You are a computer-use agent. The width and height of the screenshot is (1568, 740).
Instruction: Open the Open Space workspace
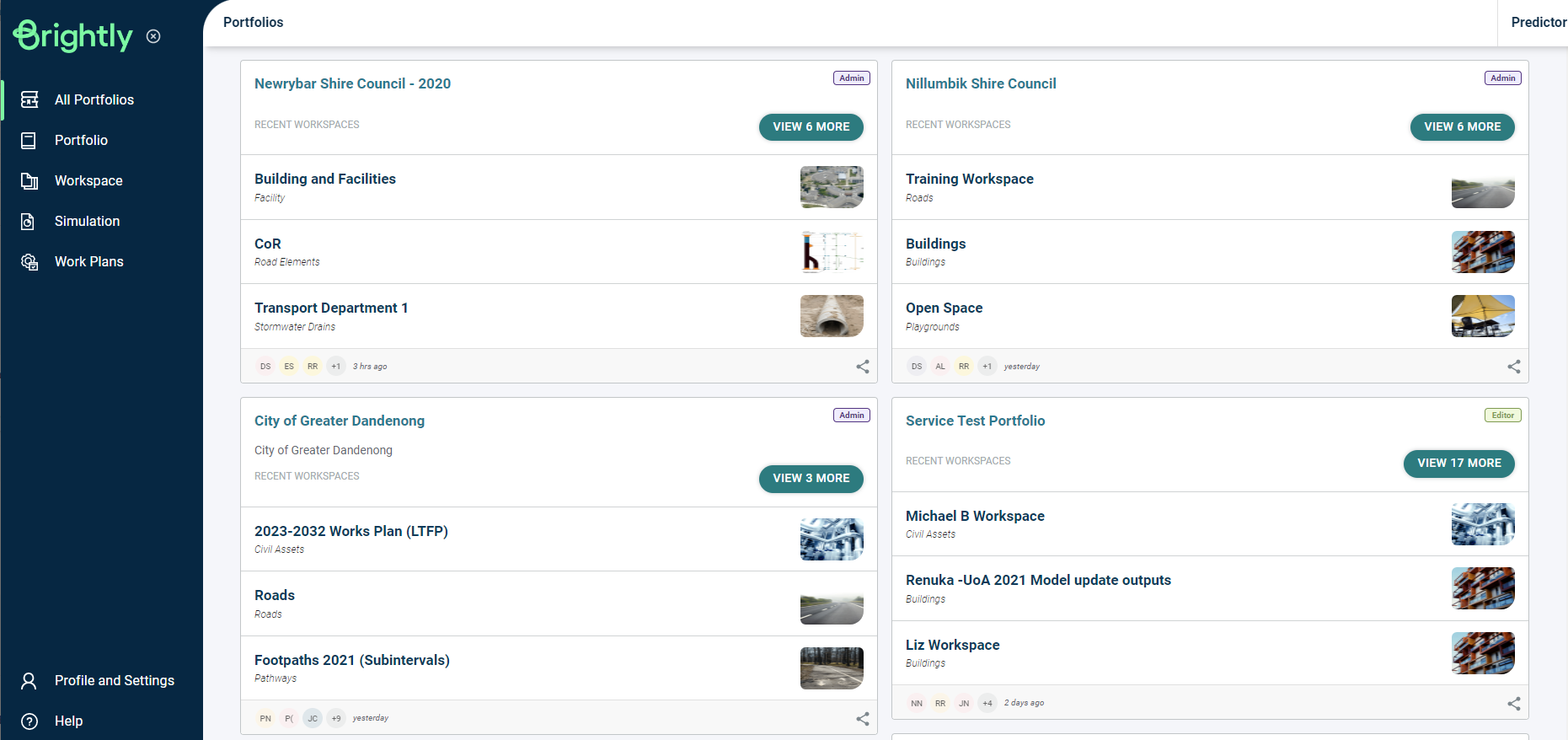point(1210,316)
